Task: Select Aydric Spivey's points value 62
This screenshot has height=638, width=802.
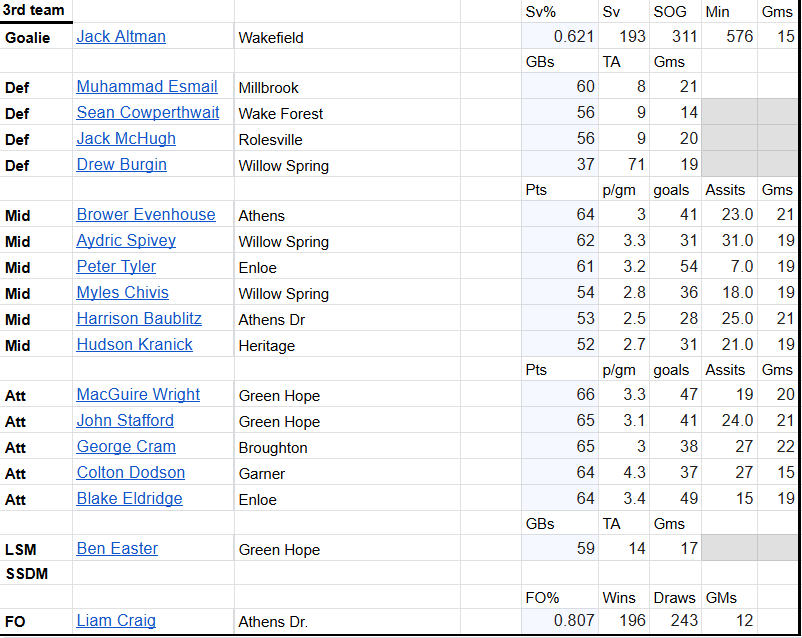Action: point(560,241)
